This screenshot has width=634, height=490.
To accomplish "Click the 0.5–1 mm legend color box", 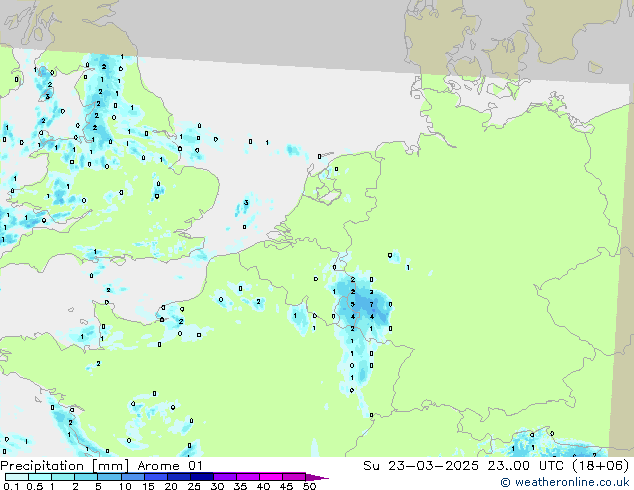I will click(x=40, y=477).
